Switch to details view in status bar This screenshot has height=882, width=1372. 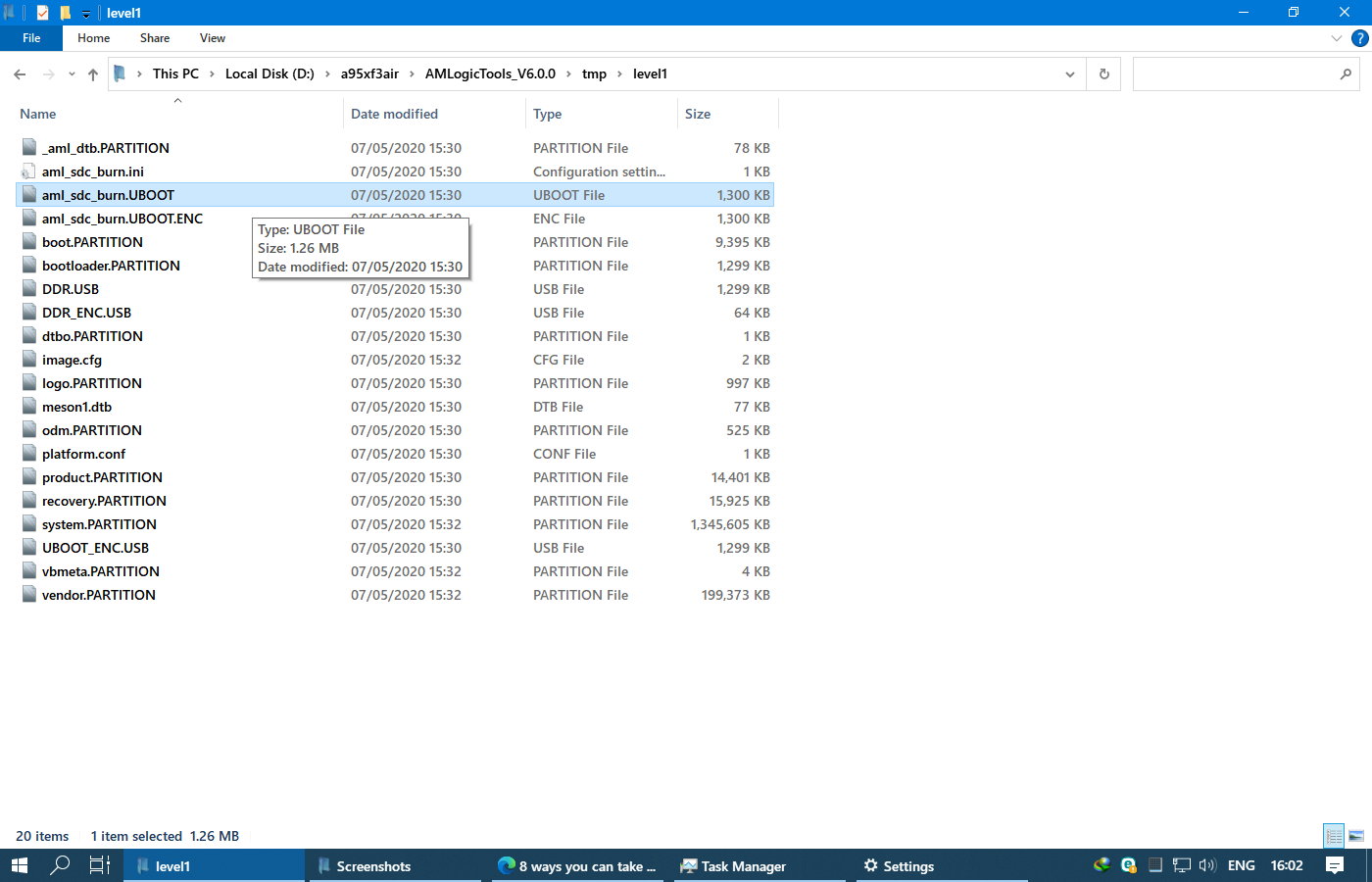pyautogui.click(x=1334, y=836)
